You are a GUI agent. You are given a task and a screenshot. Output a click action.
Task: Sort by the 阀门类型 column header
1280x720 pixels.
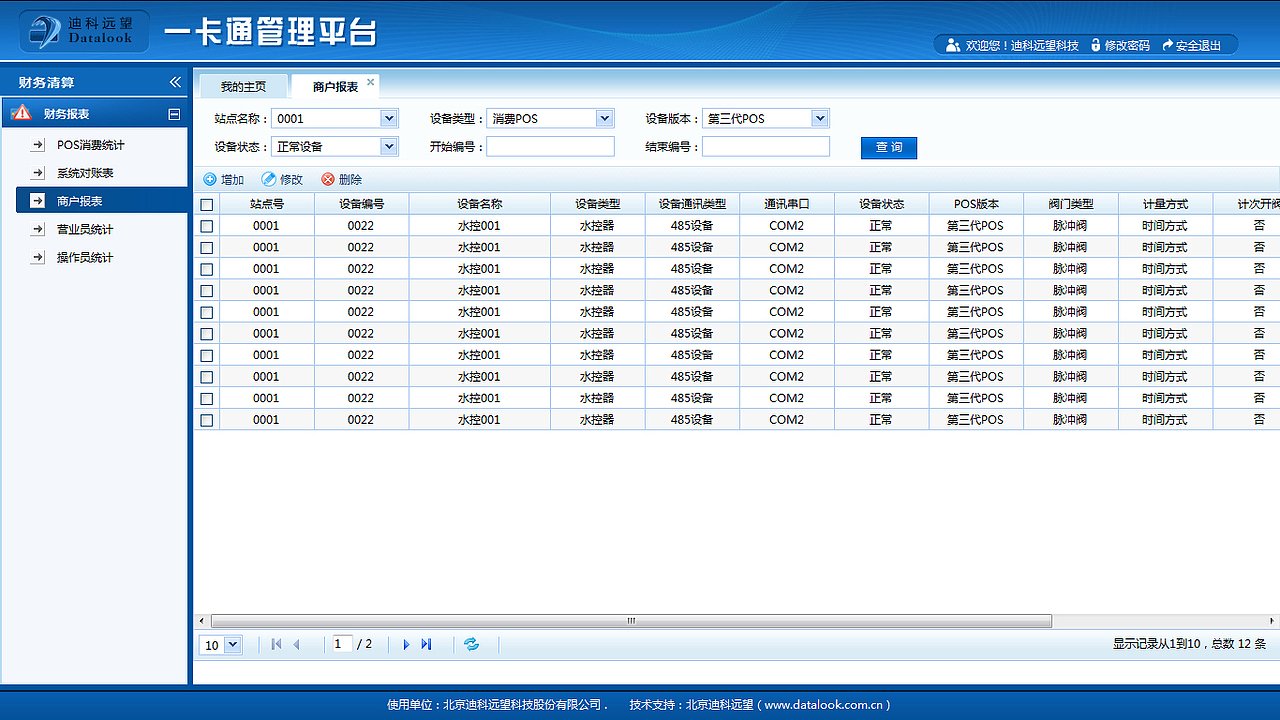pyautogui.click(x=1071, y=204)
